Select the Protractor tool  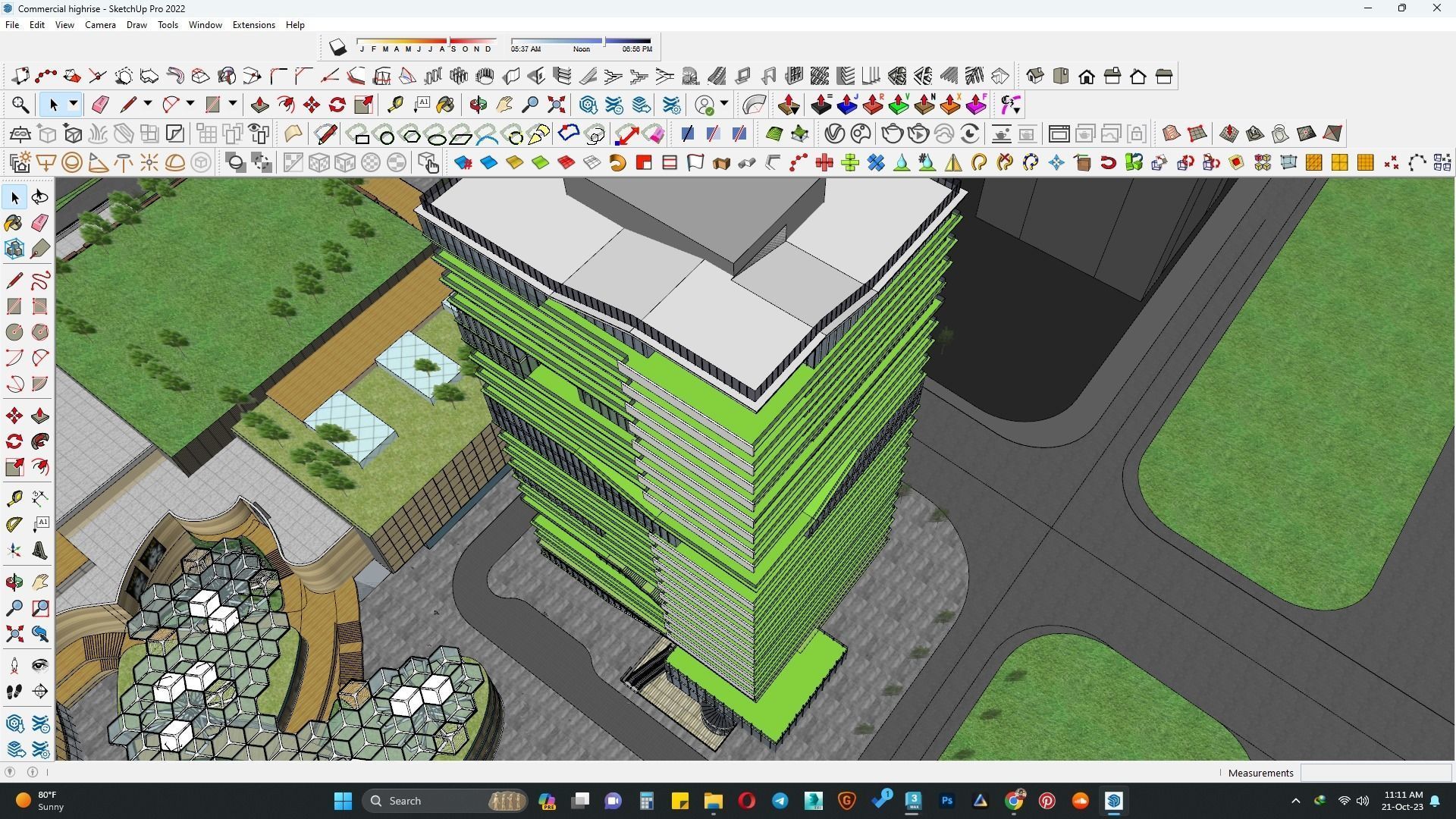pos(14,524)
